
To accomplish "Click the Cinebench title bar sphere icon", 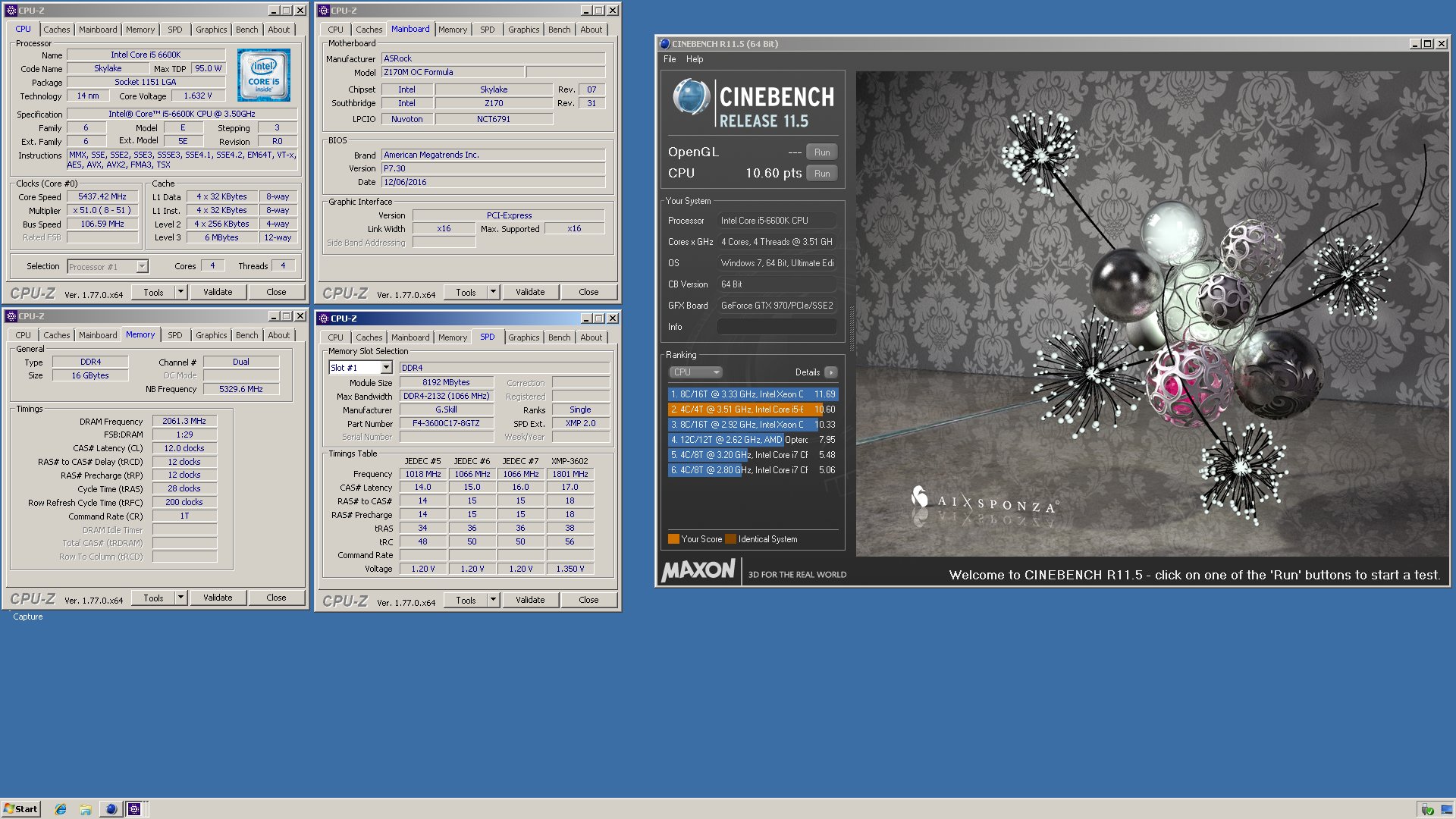I will pos(665,44).
